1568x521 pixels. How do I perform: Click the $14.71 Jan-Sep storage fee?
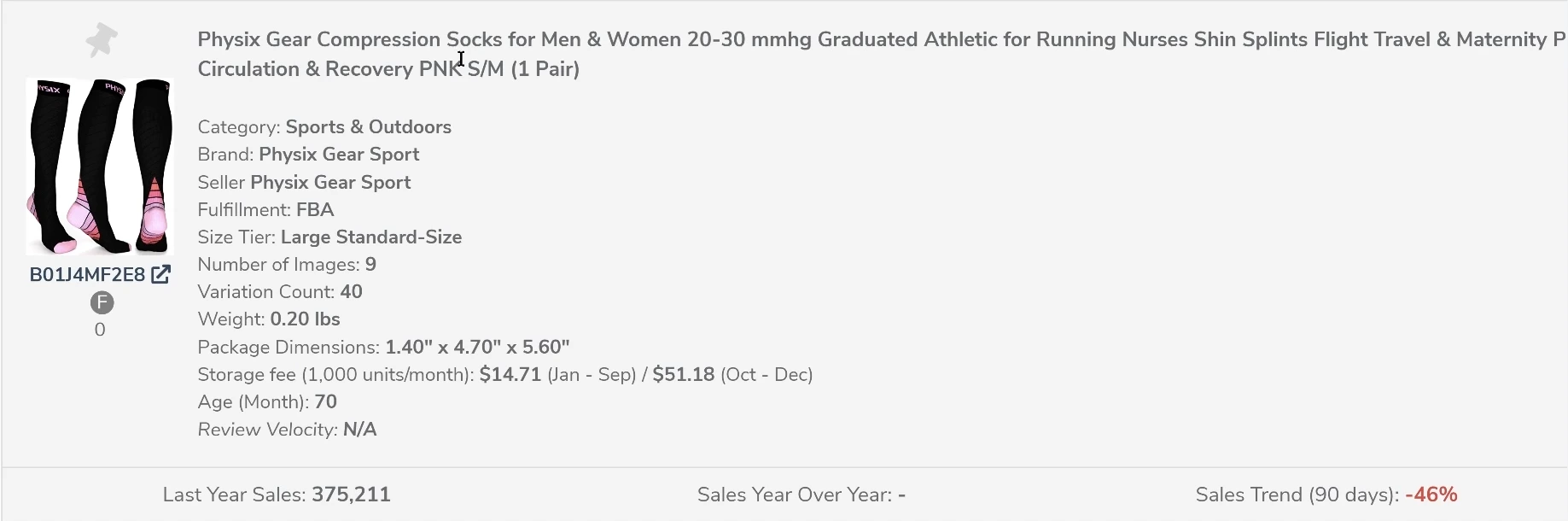510,375
